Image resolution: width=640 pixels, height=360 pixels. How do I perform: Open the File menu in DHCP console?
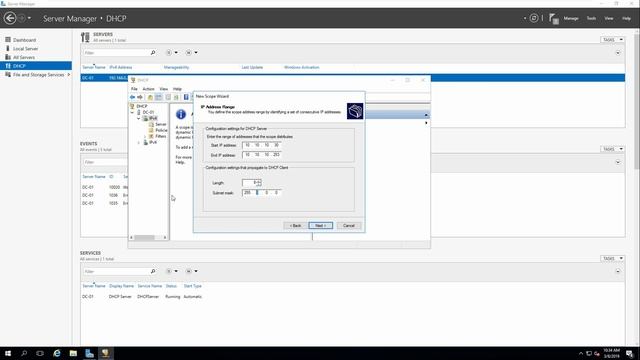134,89
